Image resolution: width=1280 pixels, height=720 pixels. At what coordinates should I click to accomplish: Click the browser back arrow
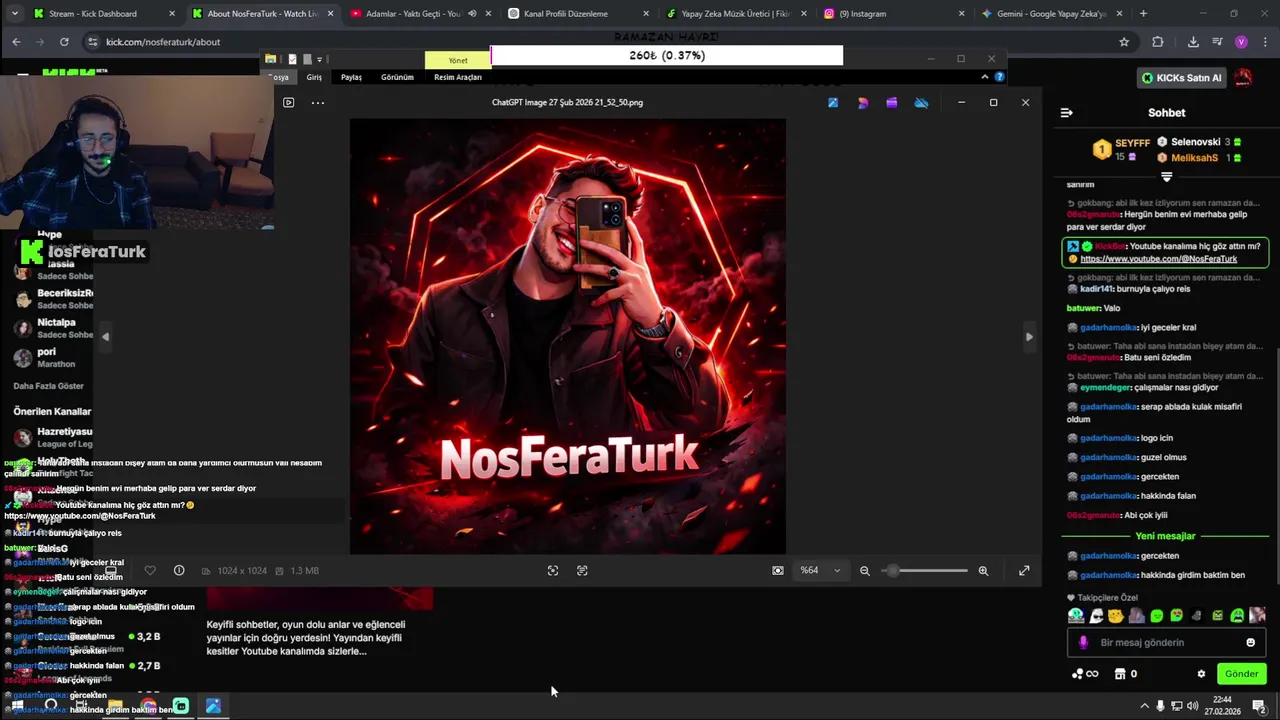pos(16,42)
